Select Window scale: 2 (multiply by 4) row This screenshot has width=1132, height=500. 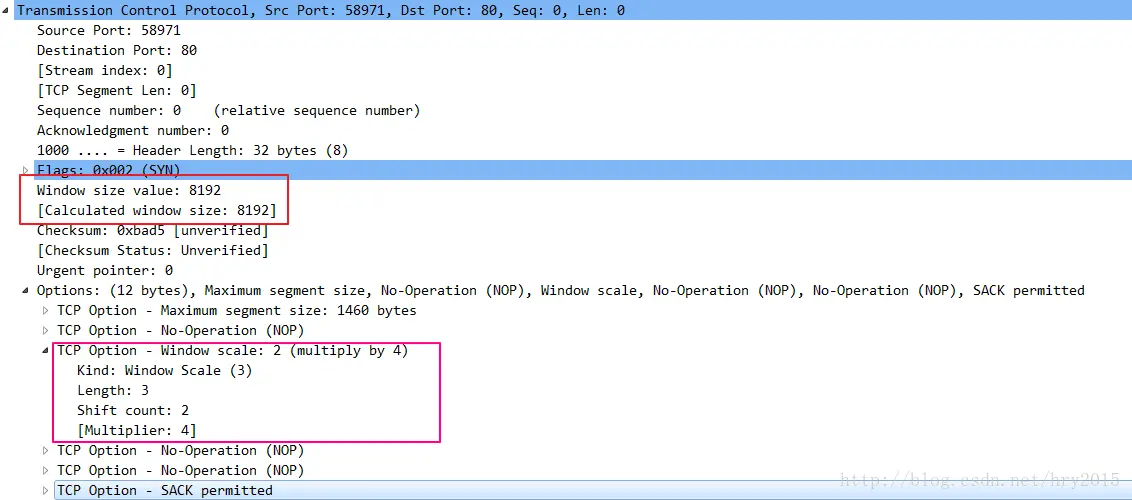point(232,351)
